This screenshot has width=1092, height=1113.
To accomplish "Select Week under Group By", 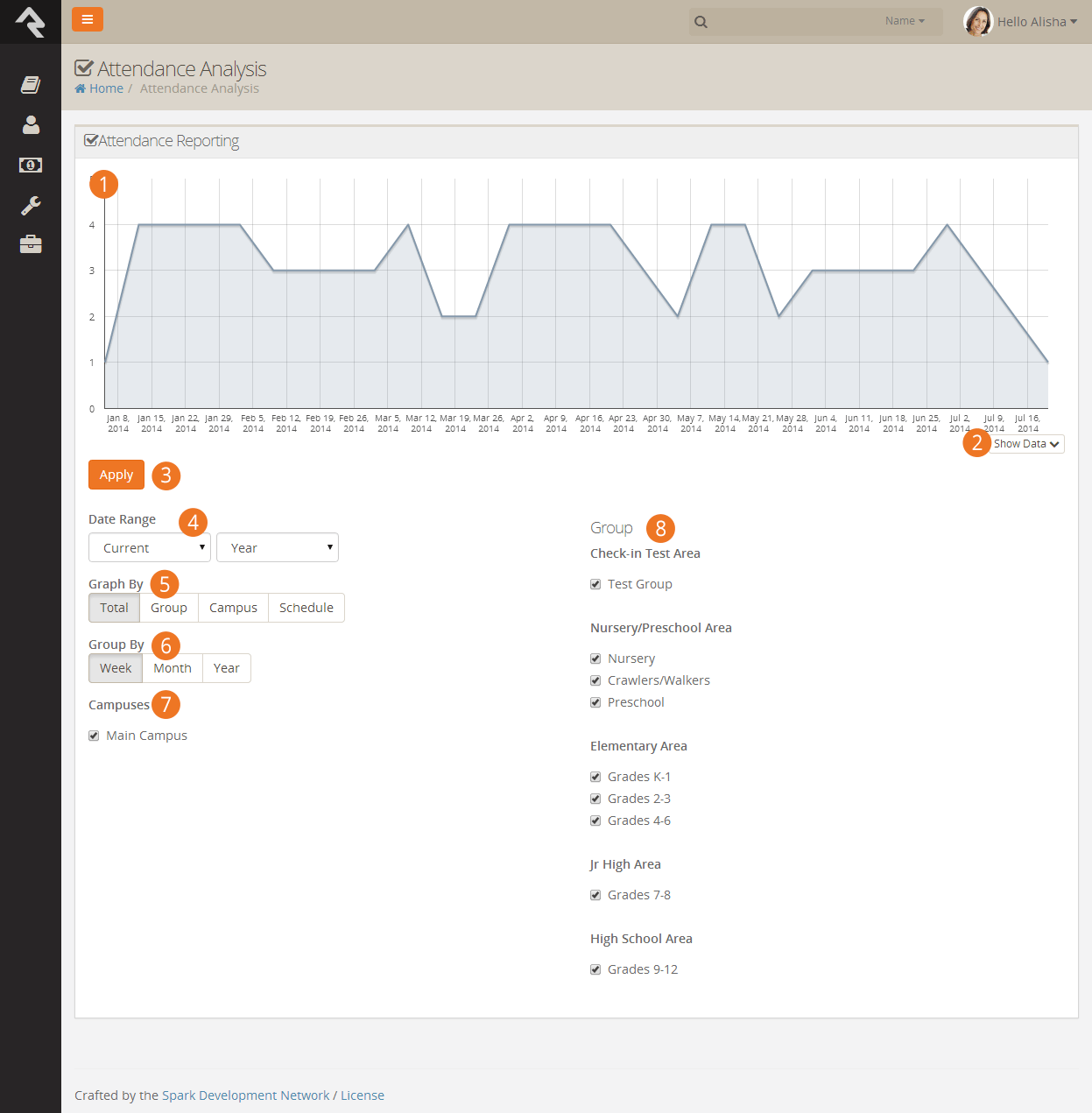I will (116, 668).
